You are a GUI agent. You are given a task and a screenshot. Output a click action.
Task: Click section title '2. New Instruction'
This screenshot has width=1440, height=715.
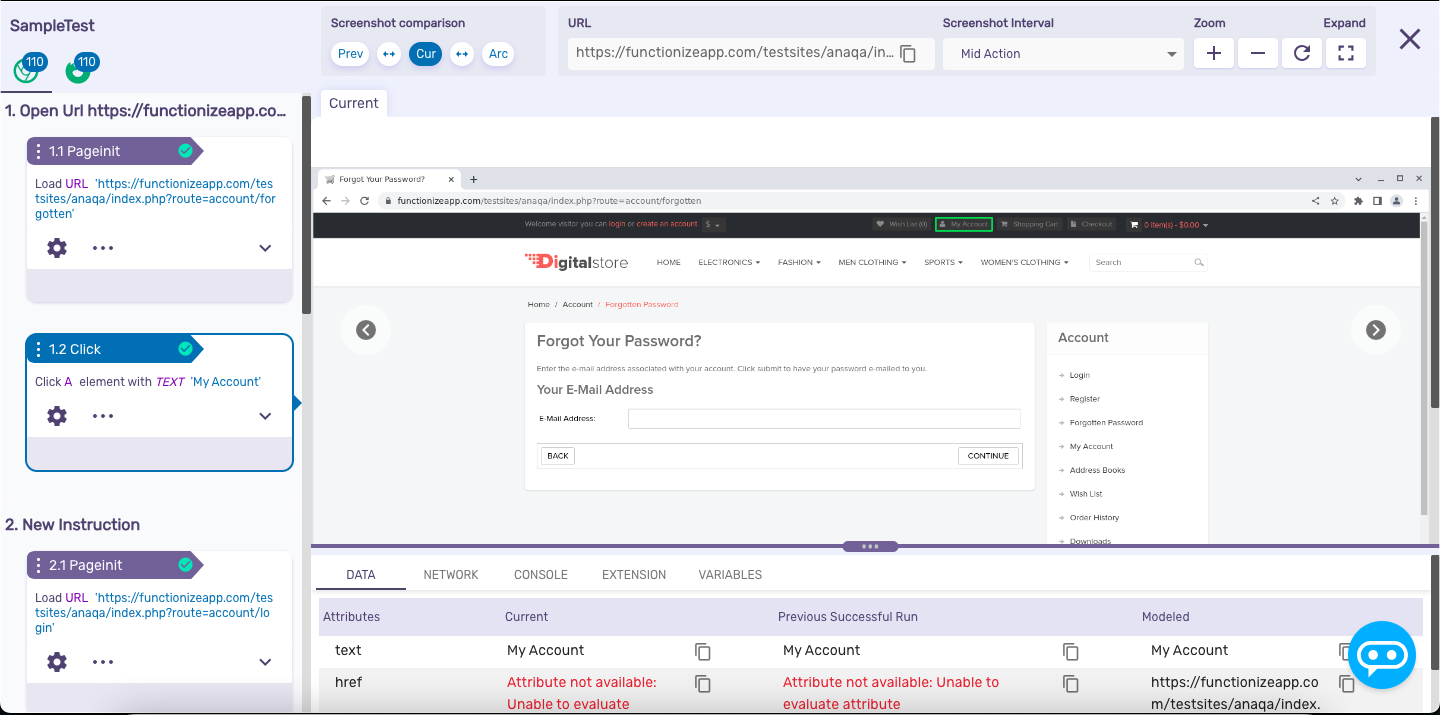(73, 525)
